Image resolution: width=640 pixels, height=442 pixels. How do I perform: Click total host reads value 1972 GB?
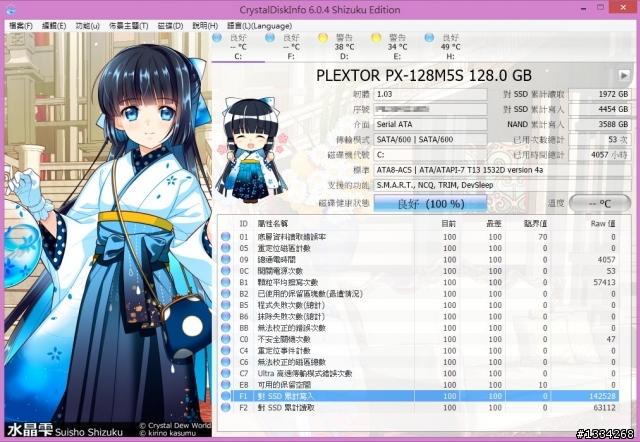[600, 94]
